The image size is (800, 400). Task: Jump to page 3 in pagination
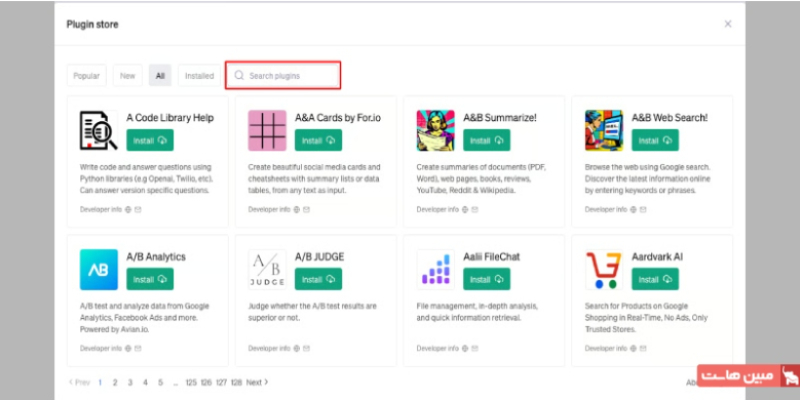pos(130,382)
